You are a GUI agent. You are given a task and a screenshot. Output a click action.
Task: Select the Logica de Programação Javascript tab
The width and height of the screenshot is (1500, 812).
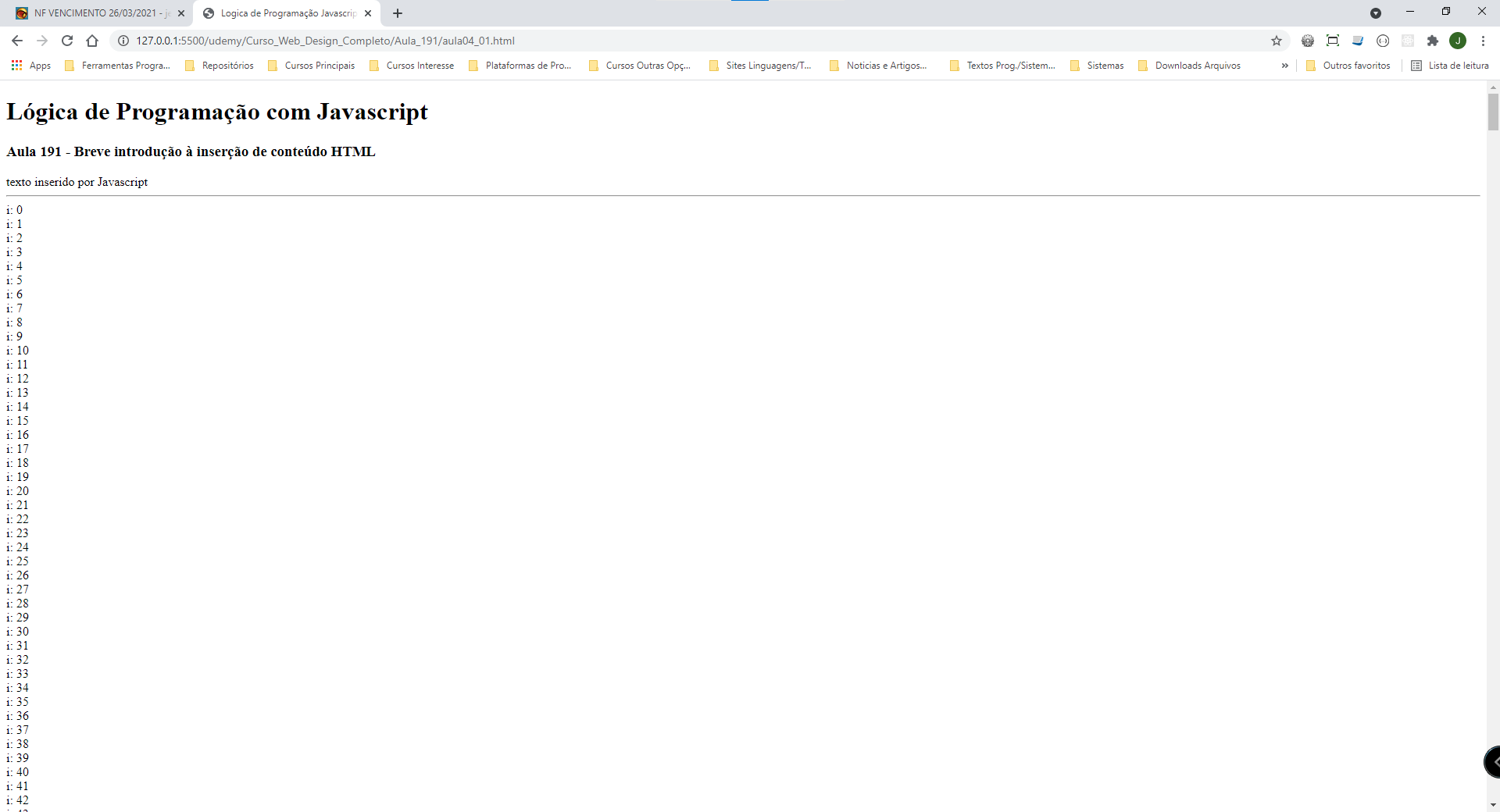tap(287, 13)
